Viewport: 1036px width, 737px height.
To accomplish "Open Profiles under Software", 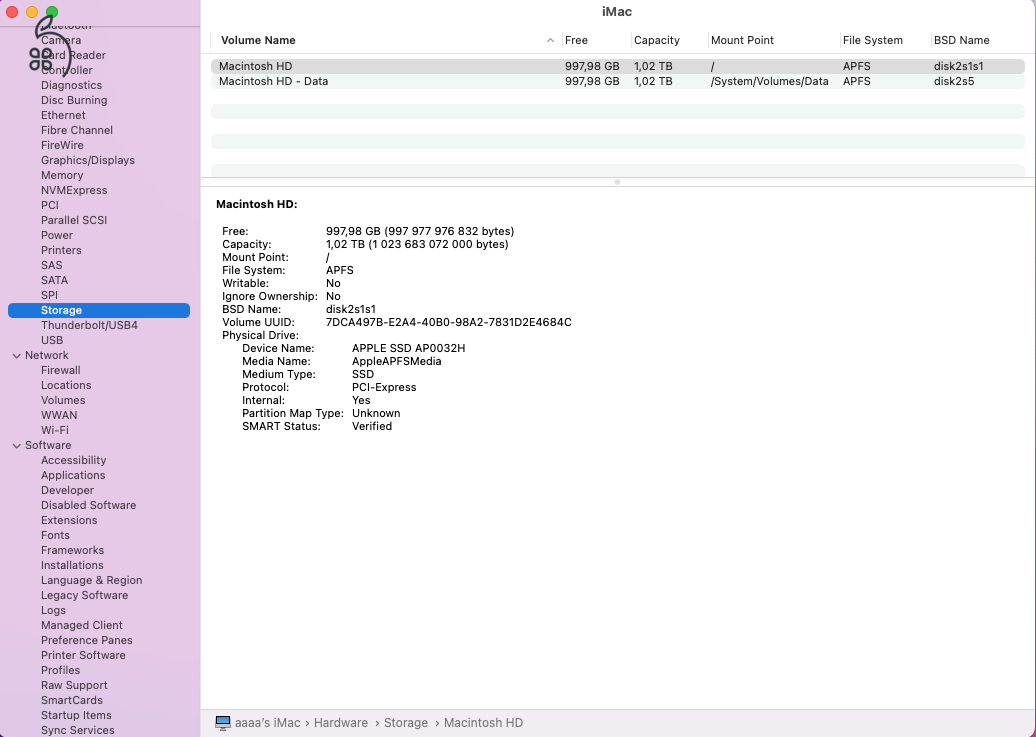I will pyautogui.click(x=60, y=670).
